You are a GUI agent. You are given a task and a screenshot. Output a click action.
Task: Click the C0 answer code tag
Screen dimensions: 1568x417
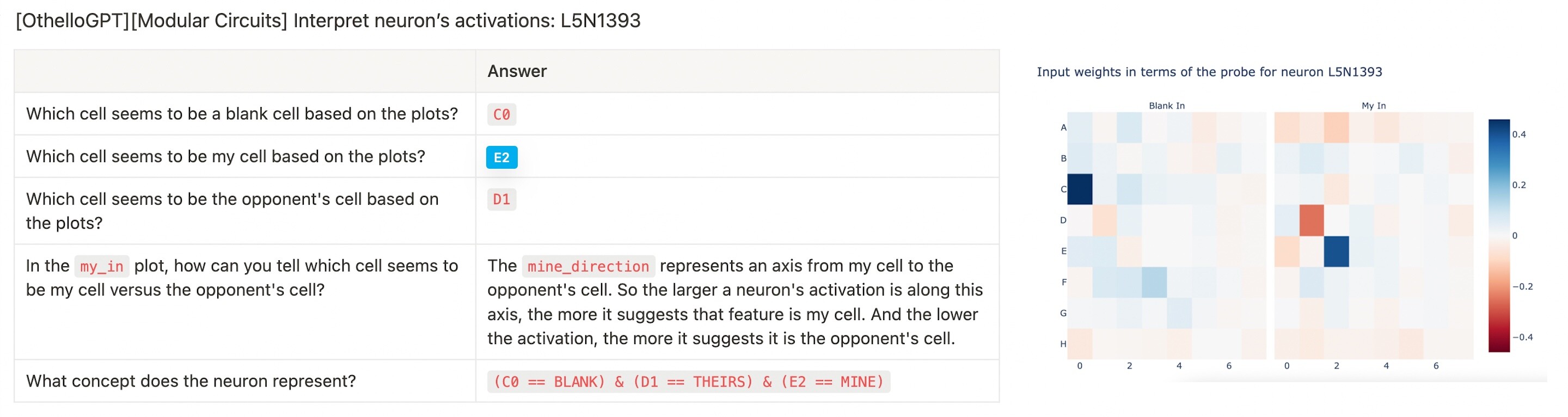point(501,114)
